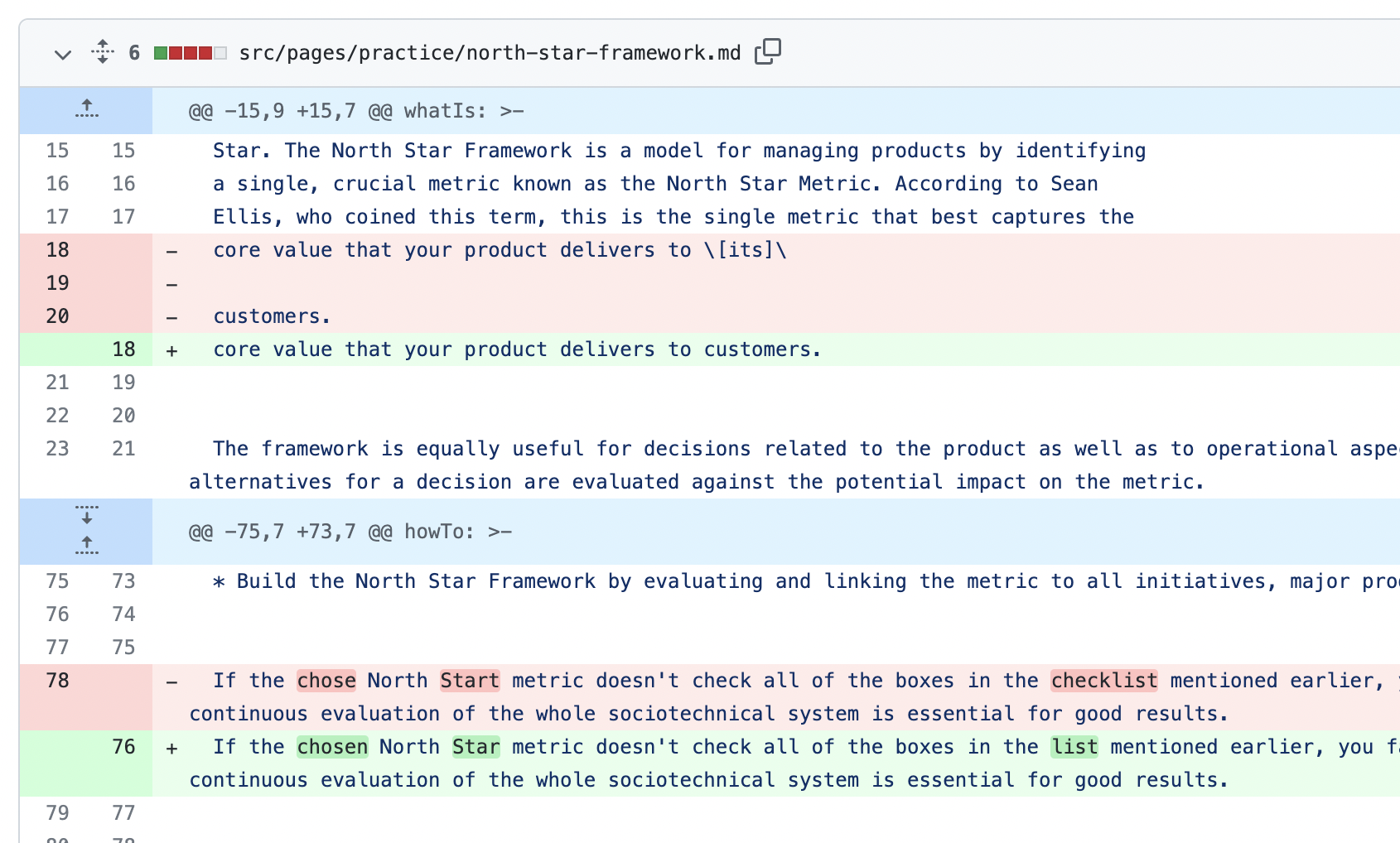Click the red deletion marker on line 78

[171, 681]
